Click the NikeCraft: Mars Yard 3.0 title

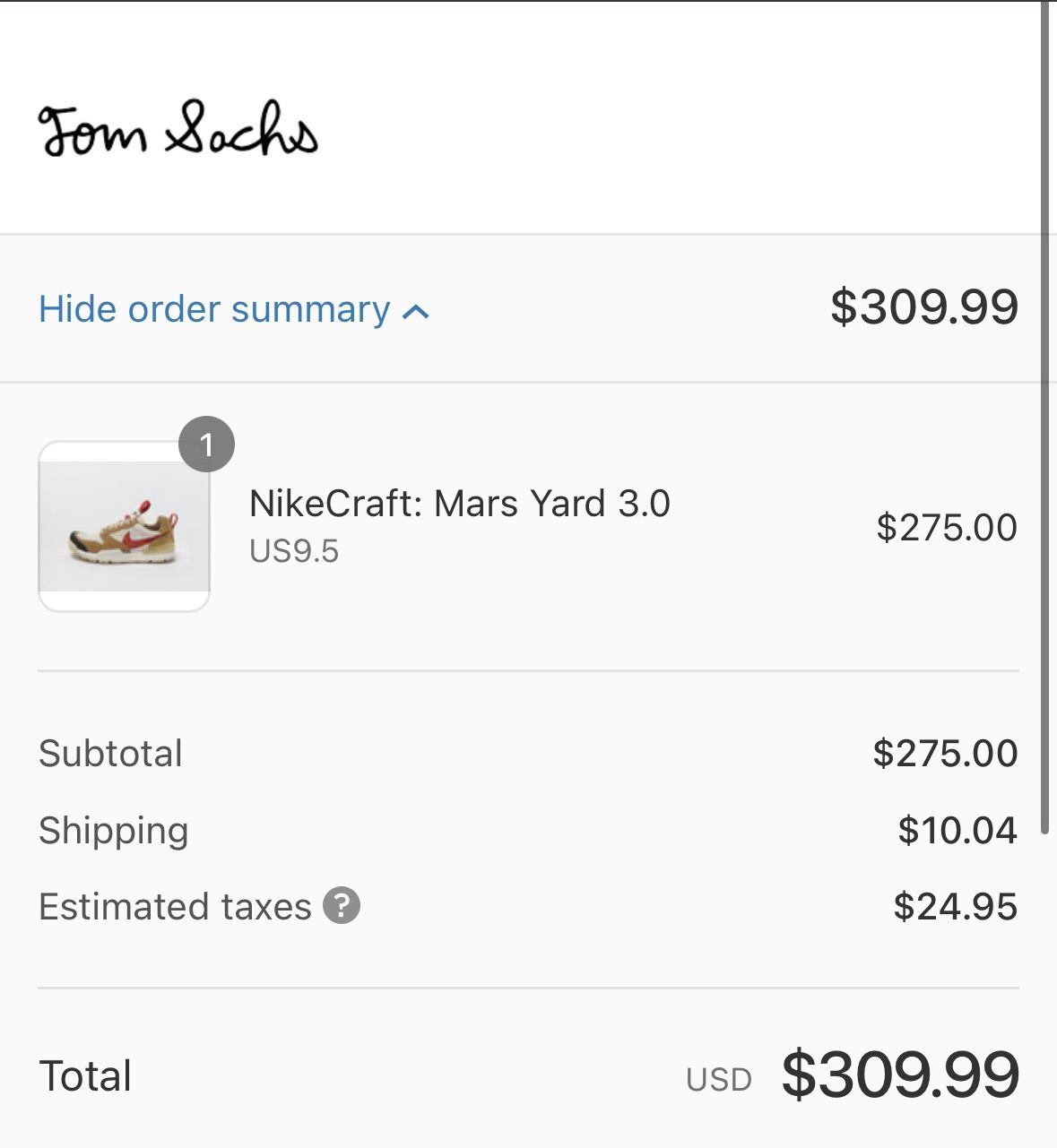coord(459,504)
